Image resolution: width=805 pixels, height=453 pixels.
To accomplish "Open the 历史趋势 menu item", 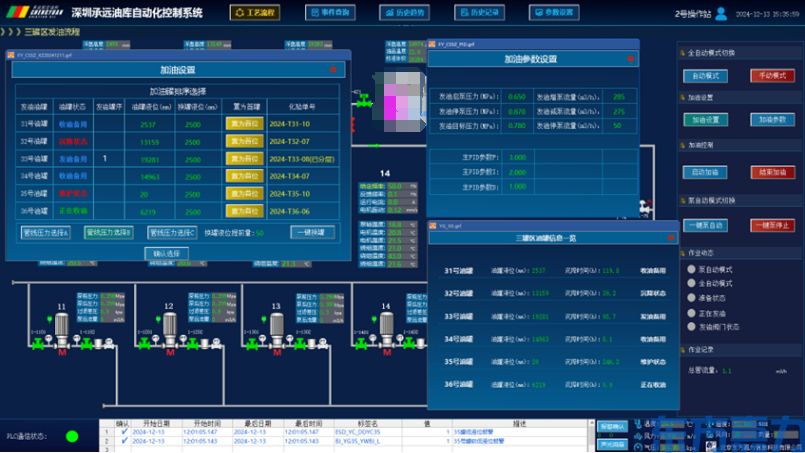I will coord(409,12).
